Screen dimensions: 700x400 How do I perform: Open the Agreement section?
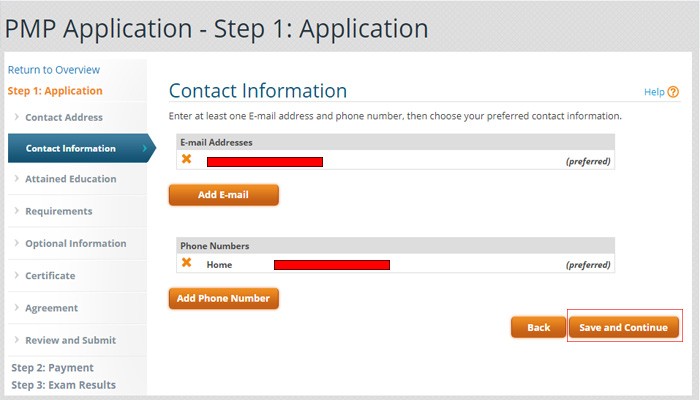tap(52, 308)
